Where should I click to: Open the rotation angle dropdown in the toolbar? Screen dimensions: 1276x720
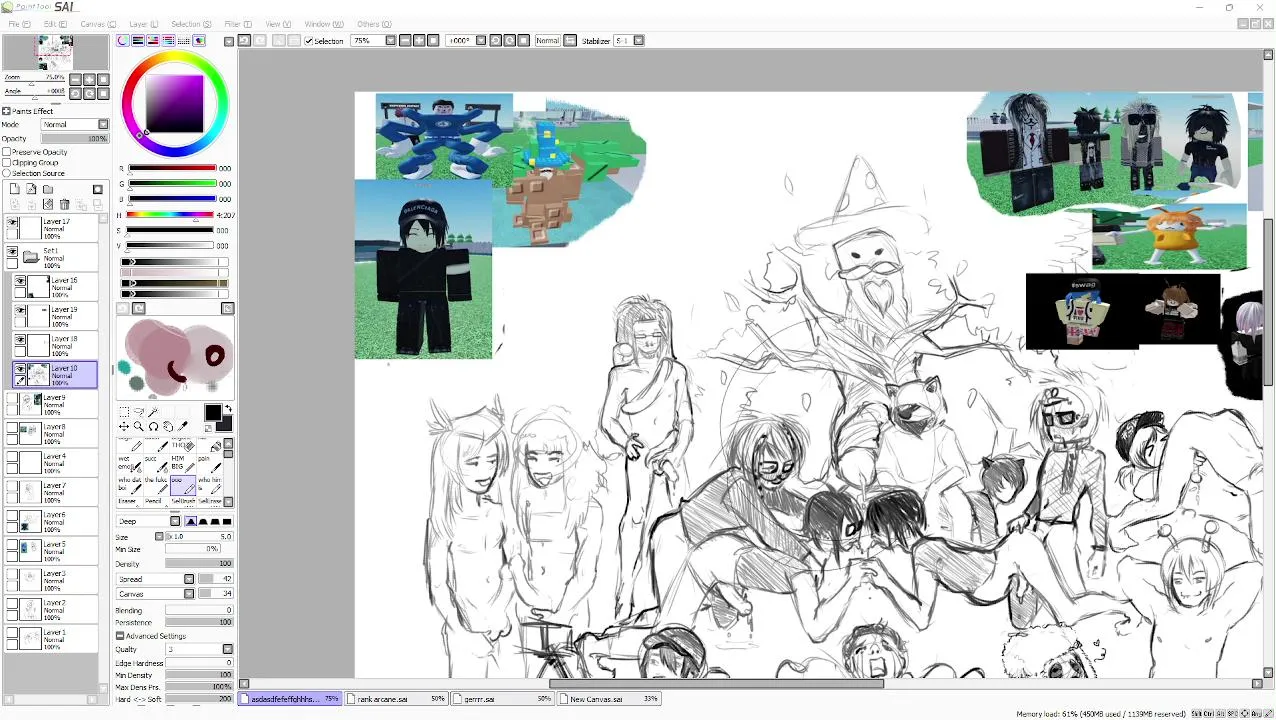click(481, 40)
